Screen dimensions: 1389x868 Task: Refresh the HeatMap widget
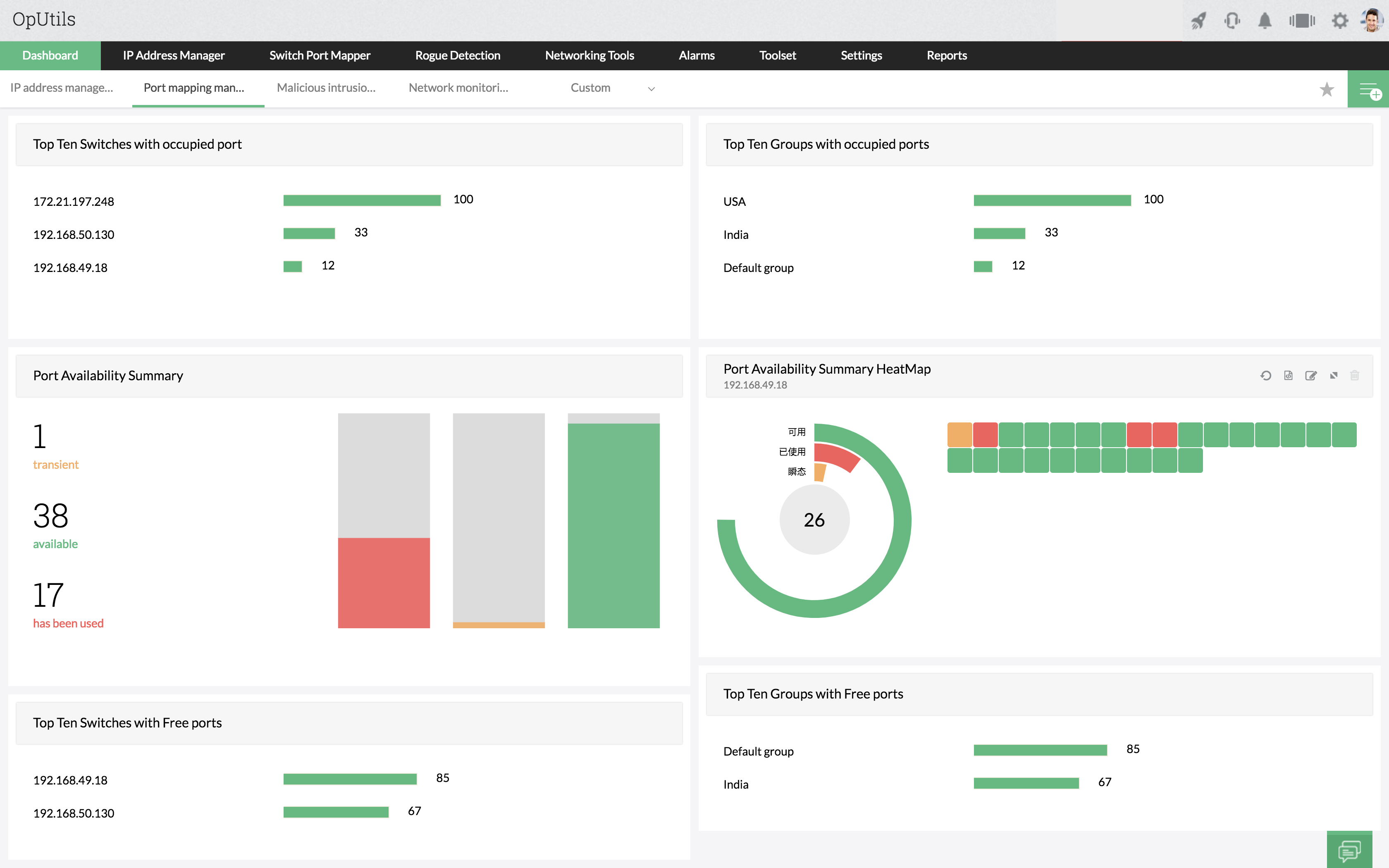coord(1265,375)
